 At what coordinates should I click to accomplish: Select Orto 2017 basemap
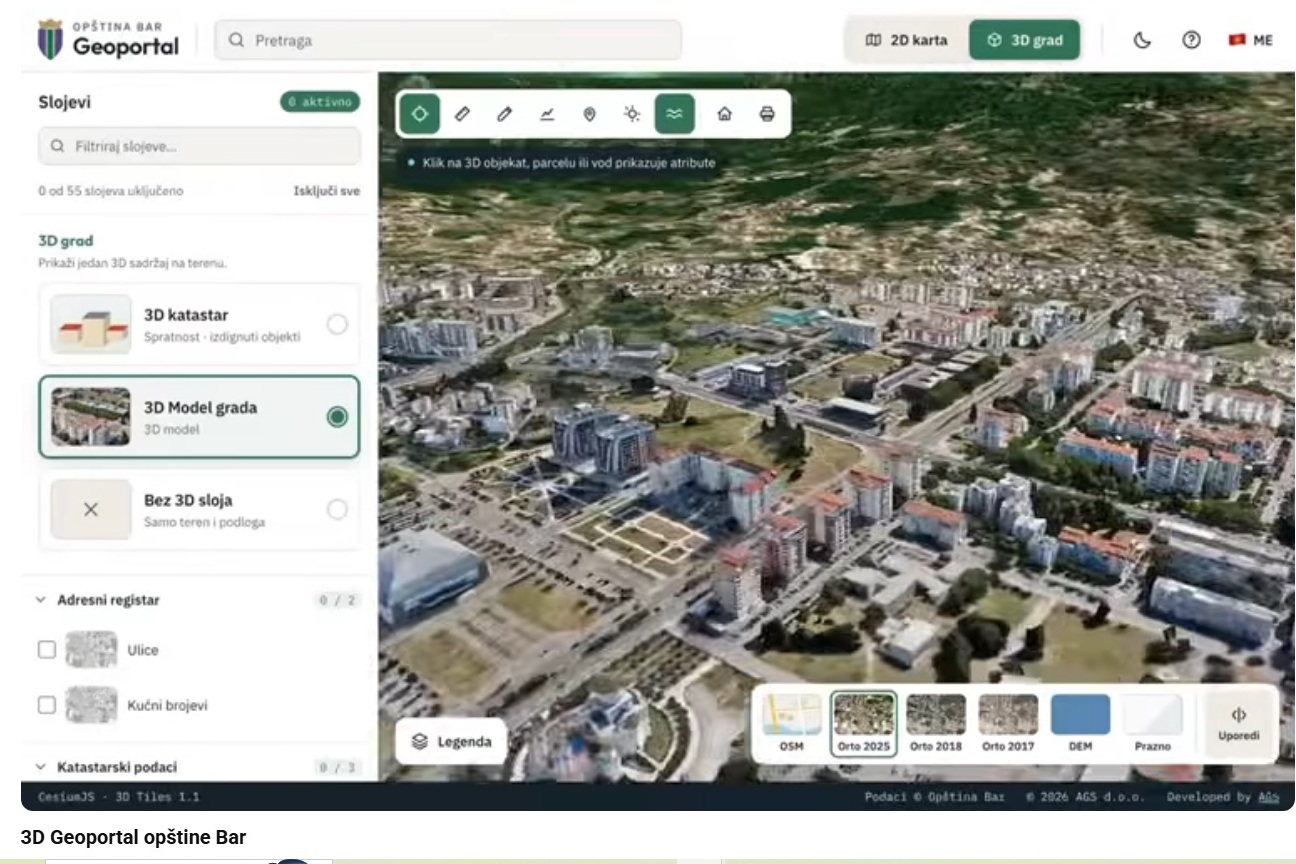[1008, 724]
